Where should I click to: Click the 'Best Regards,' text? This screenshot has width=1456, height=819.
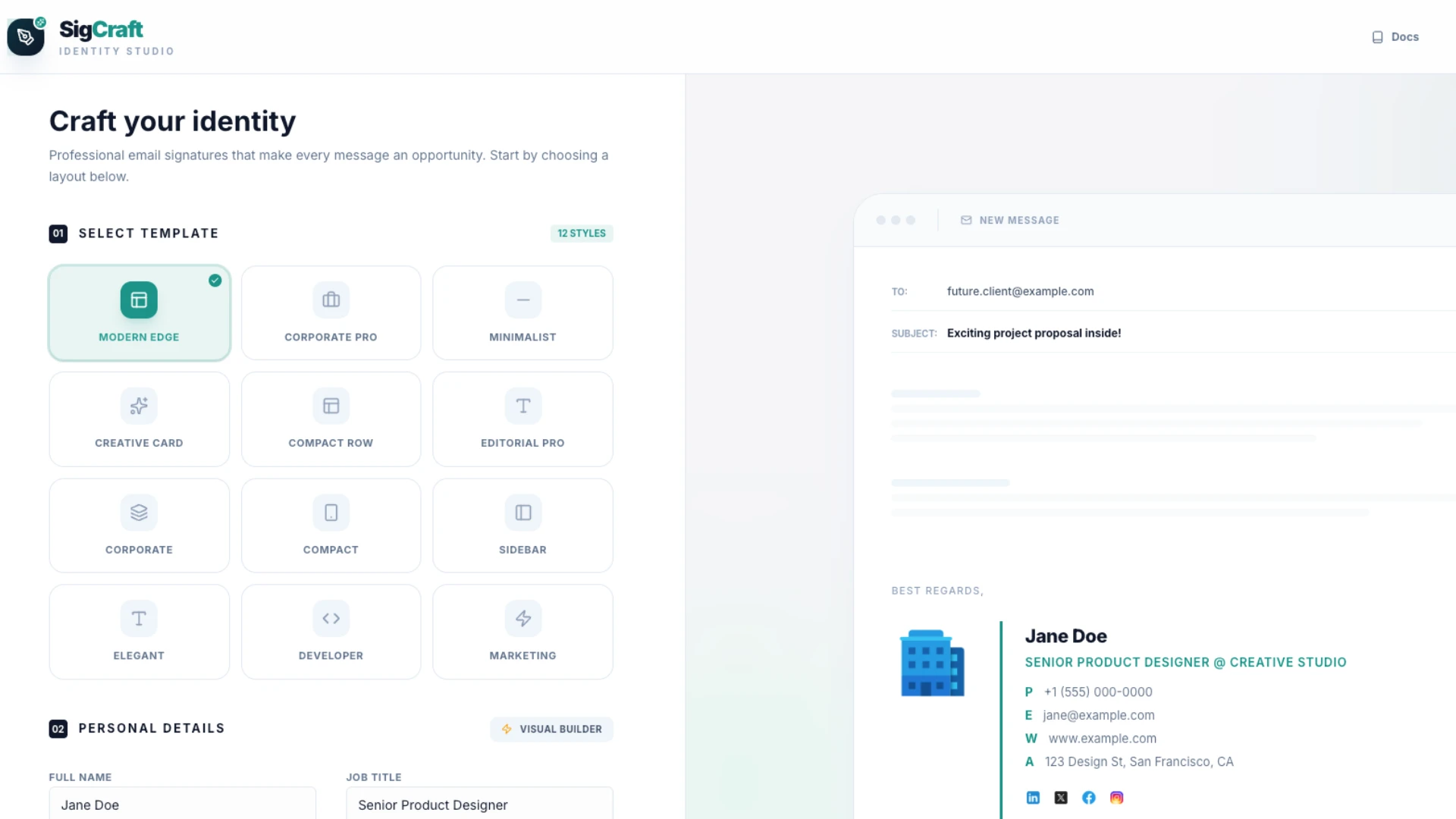pos(937,591)
